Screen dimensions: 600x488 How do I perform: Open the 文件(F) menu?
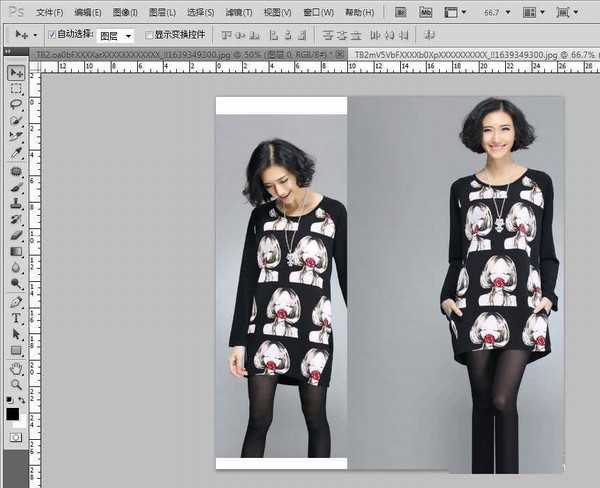pyautogui.click(x=49, y=13)
